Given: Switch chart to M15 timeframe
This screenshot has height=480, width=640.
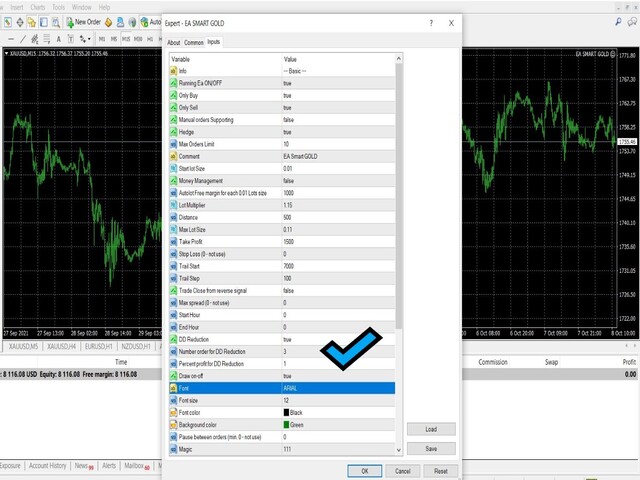Looking at the screenshot, I should coord(126,39).
